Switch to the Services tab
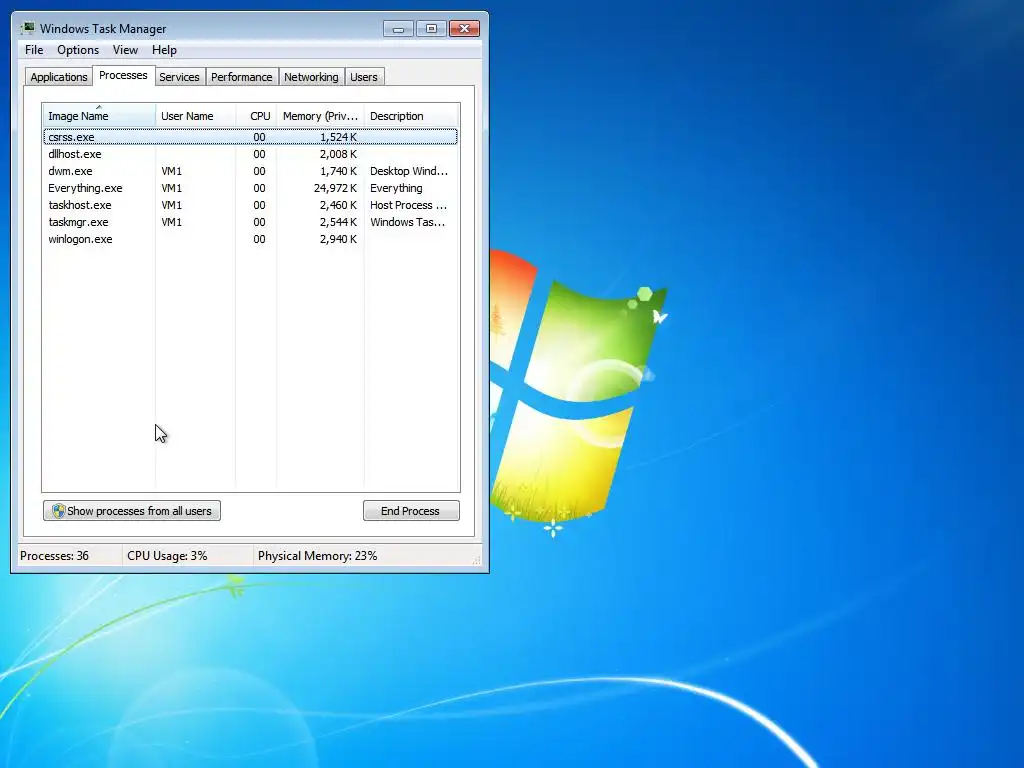The width and height of the screenshot is (1024, 768). click(179, 77)
